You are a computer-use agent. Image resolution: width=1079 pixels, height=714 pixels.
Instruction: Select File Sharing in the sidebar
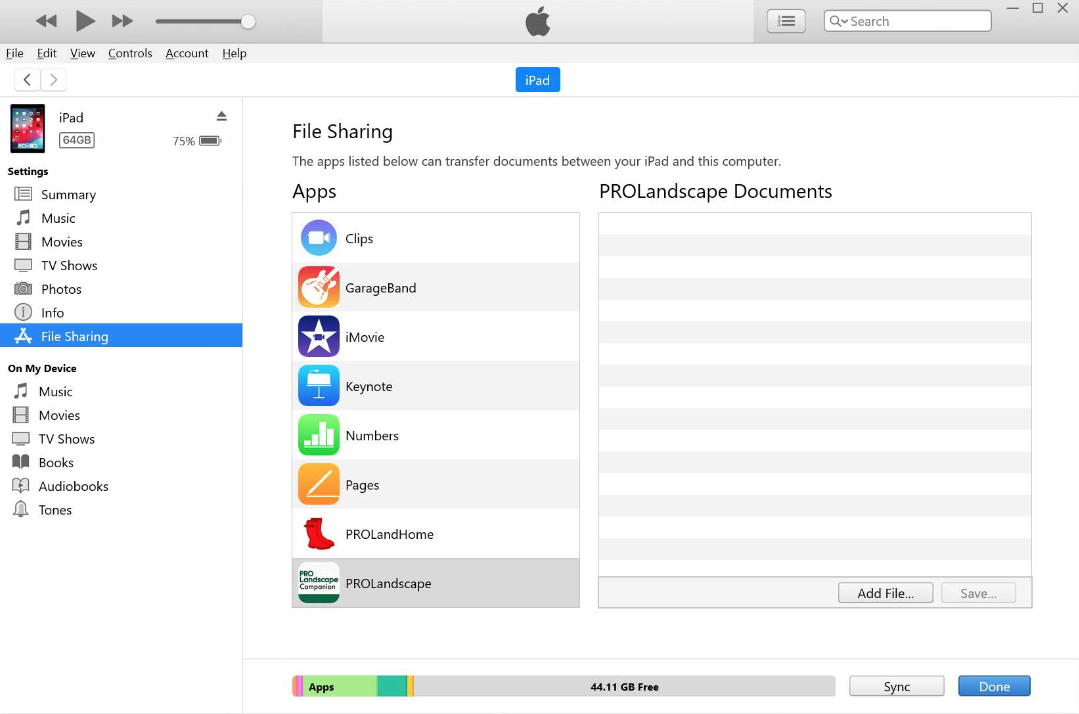[x=121, y=336]
